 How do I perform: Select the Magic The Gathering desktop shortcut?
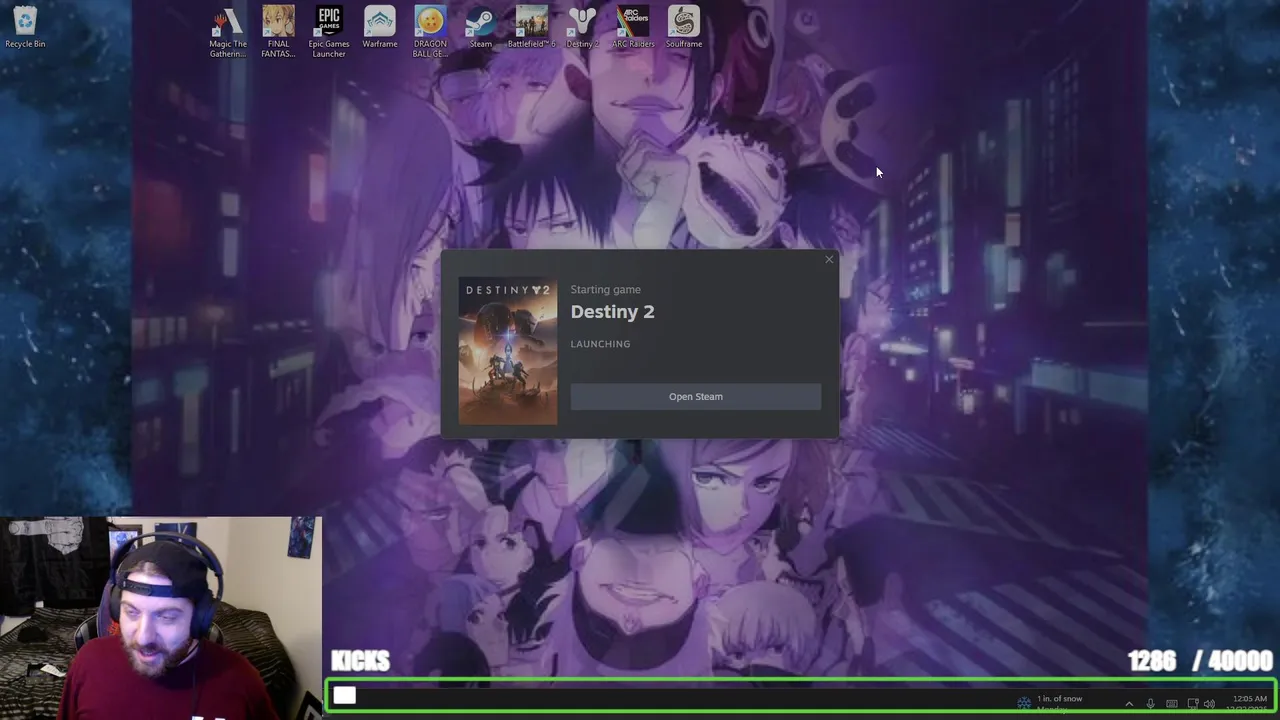[x=228, y=32]
